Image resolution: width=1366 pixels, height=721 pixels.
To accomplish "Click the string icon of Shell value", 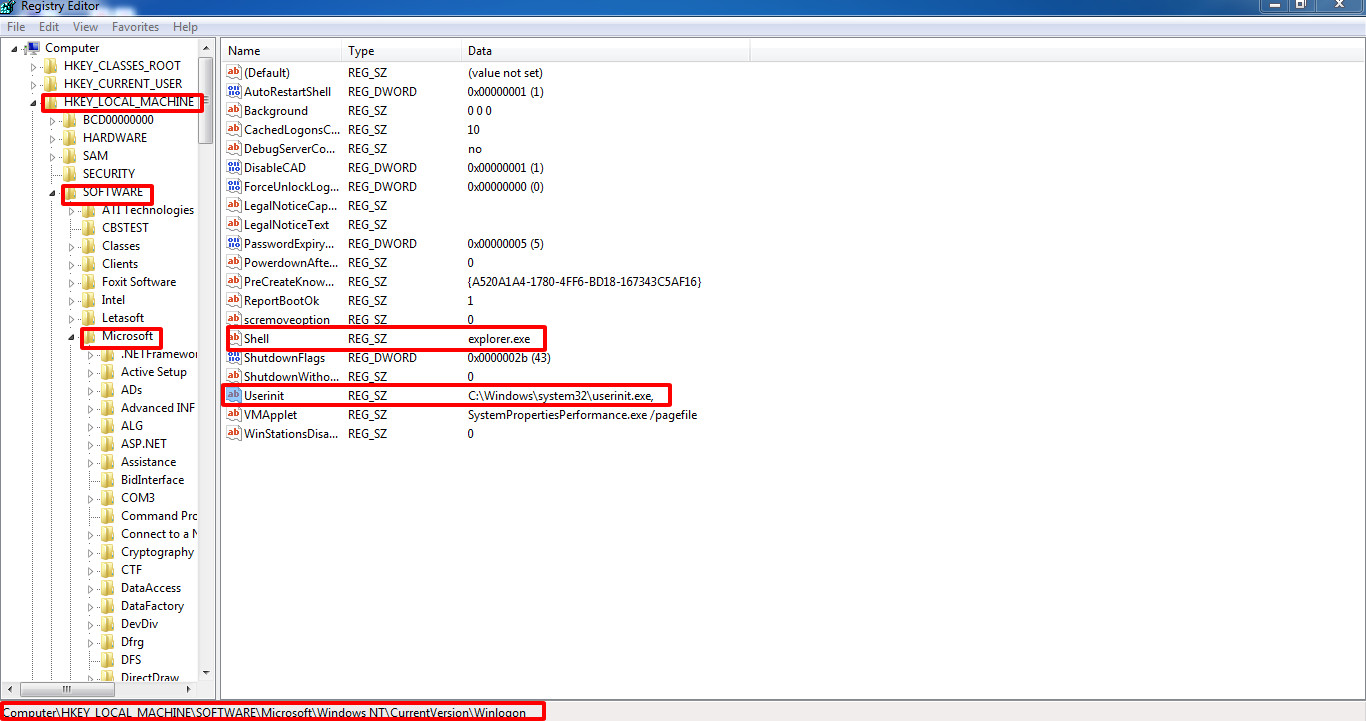I will click(234, 339).
